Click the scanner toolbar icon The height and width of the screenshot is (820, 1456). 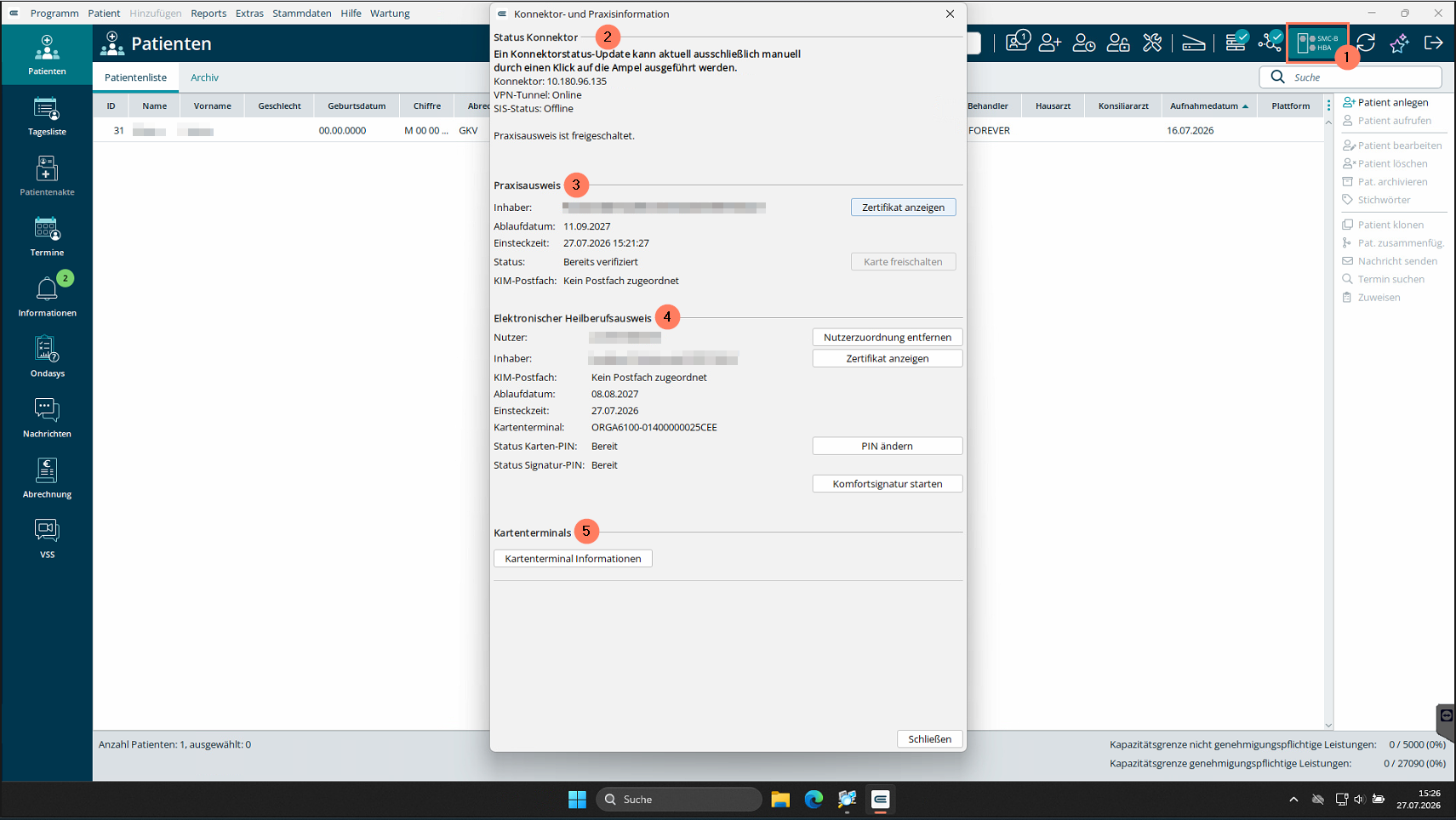point(1193,43)
